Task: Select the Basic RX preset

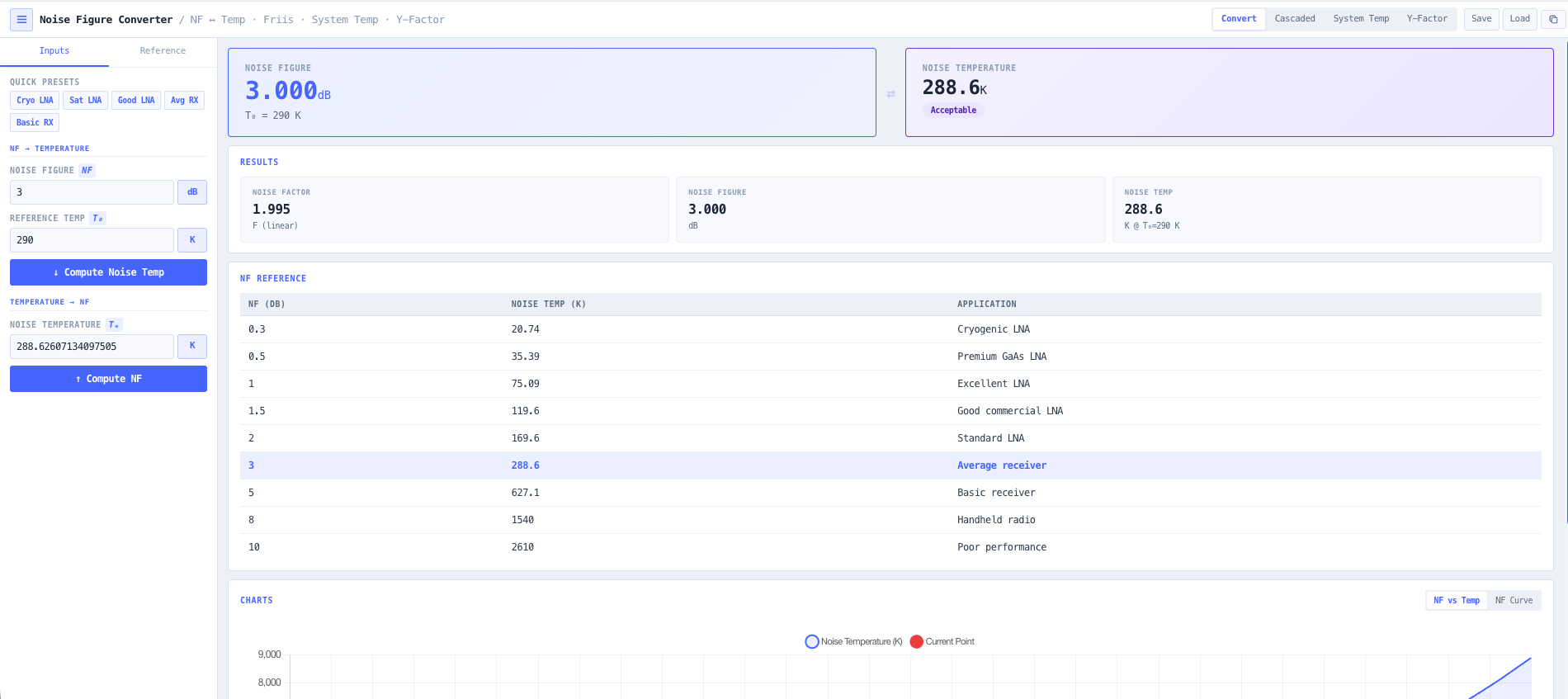Action: point(35,123)
